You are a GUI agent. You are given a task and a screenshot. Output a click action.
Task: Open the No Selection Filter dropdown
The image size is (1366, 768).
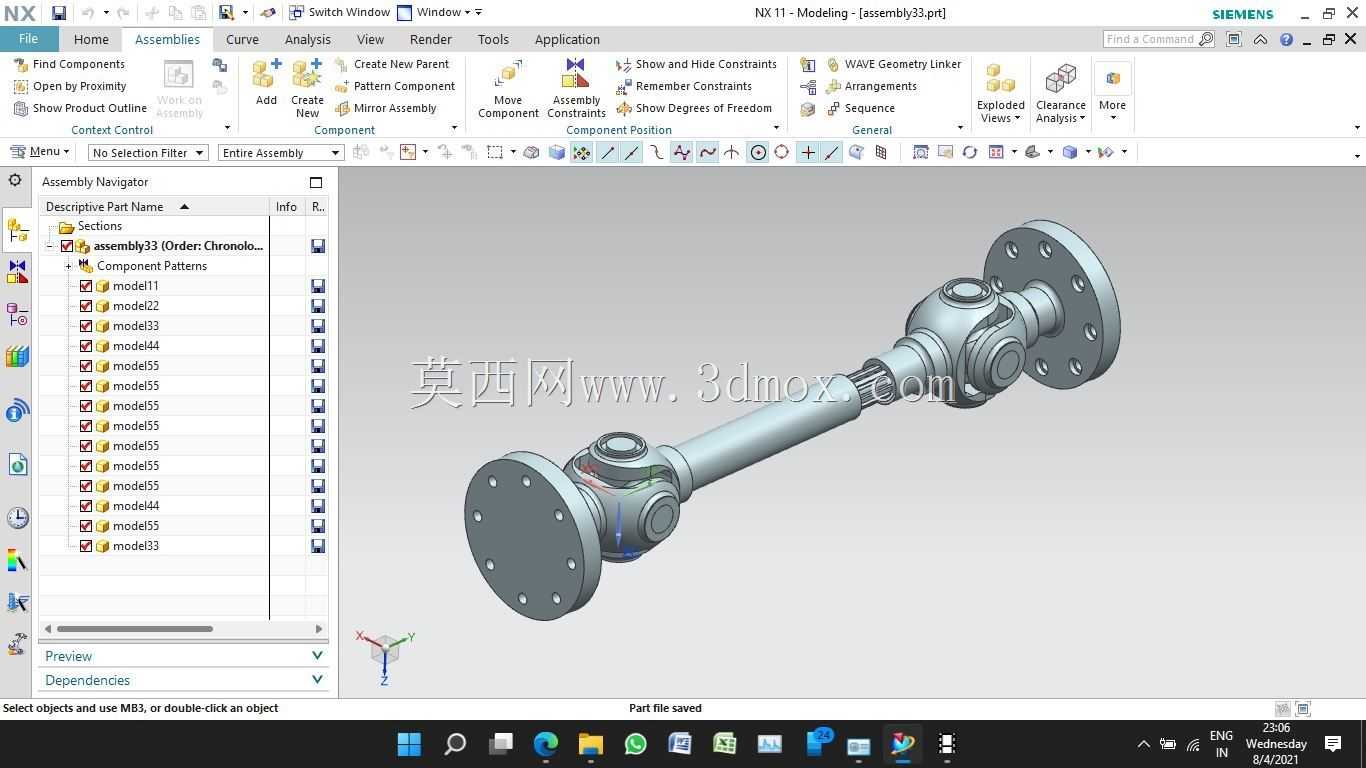point(147,152)
